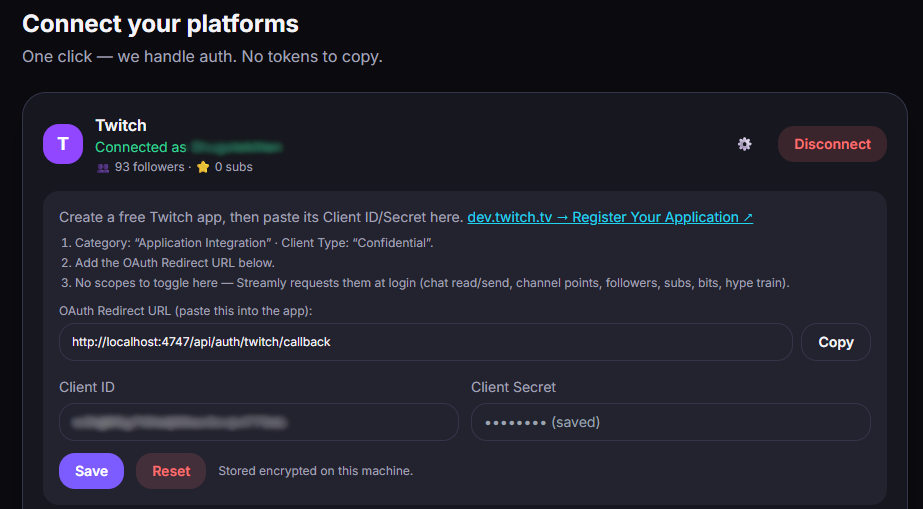Screen dimensions: 923x509
Task: Click the OAuth Redirect URL label text
Action: [185, 311]
